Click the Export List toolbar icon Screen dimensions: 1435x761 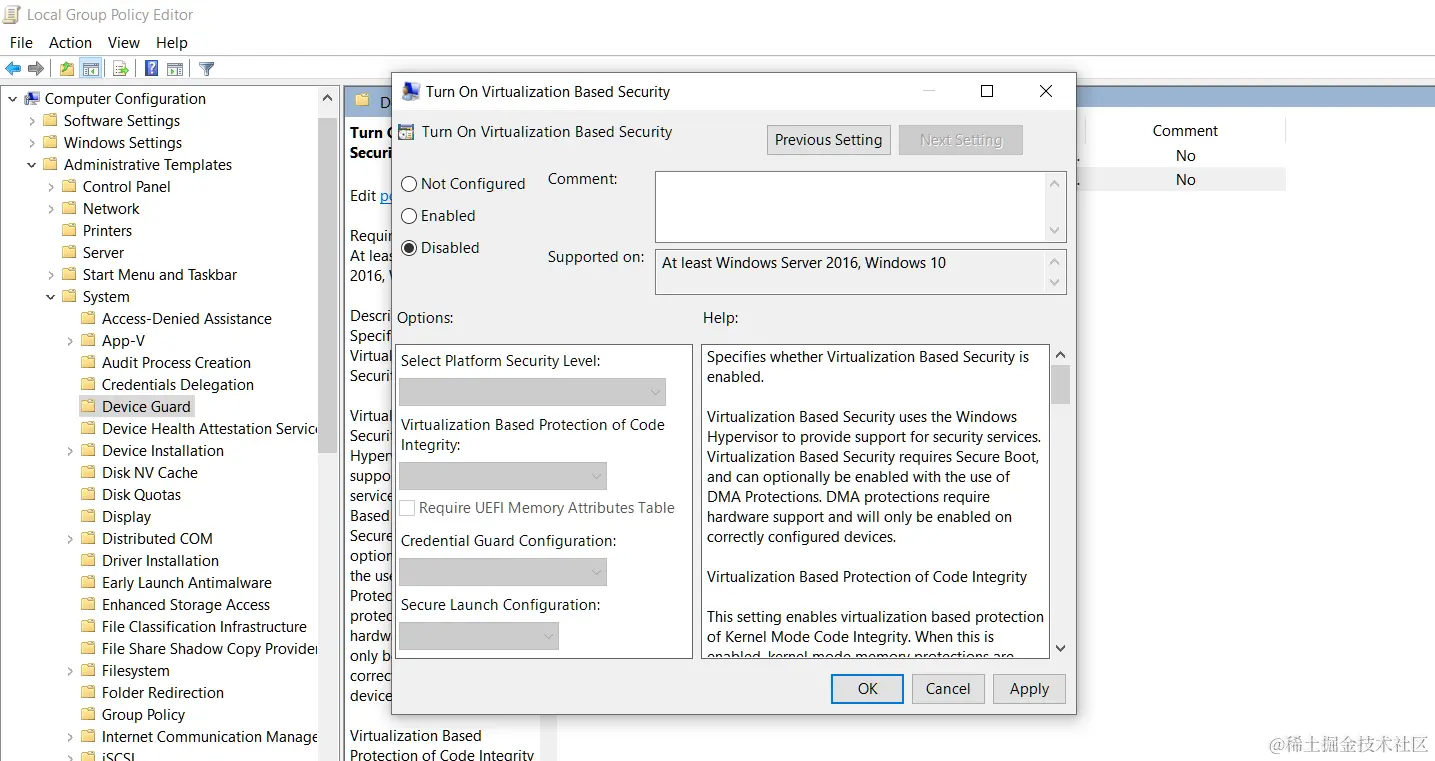click(121, 69)
